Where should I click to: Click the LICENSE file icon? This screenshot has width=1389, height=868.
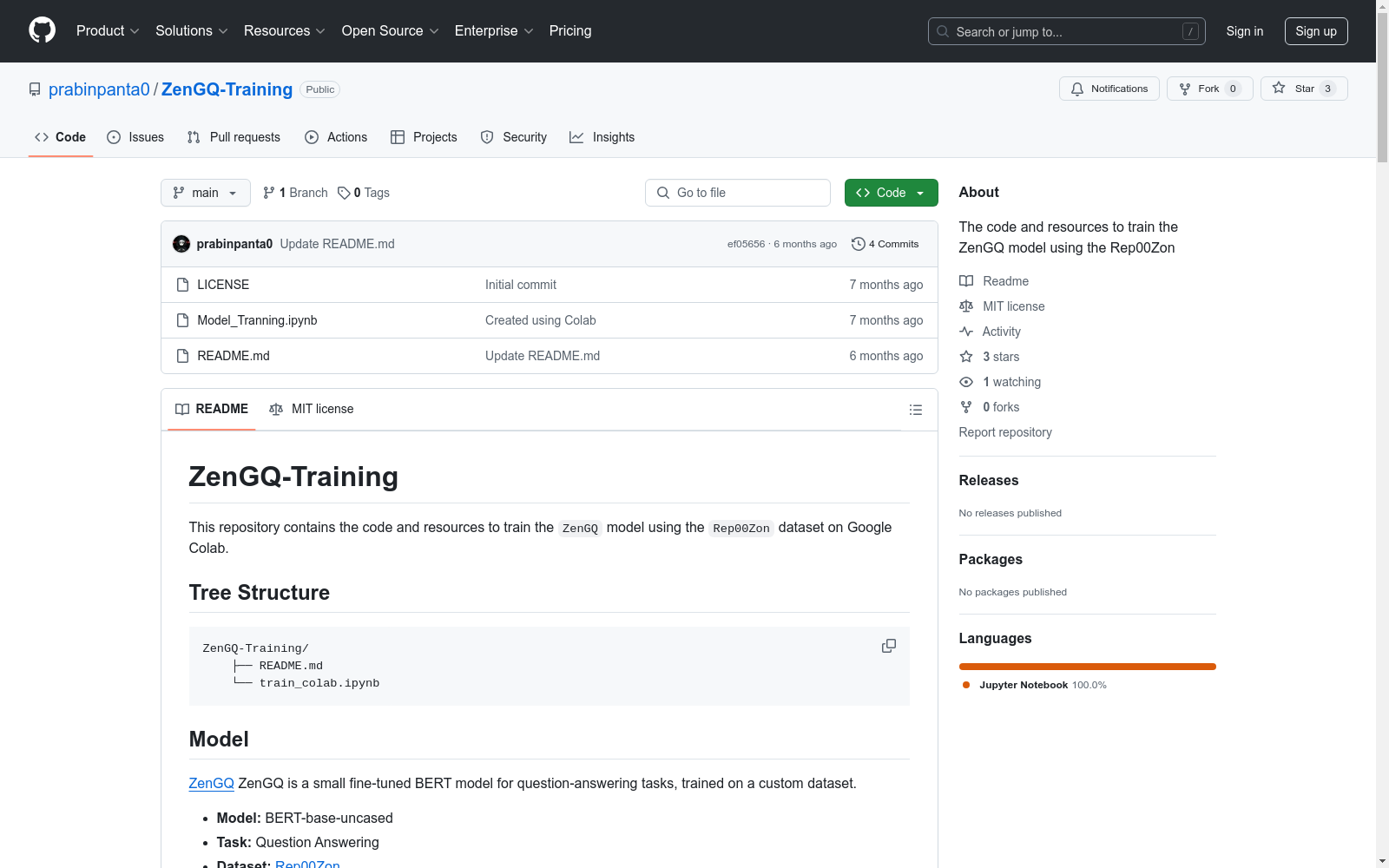[182, 285]
